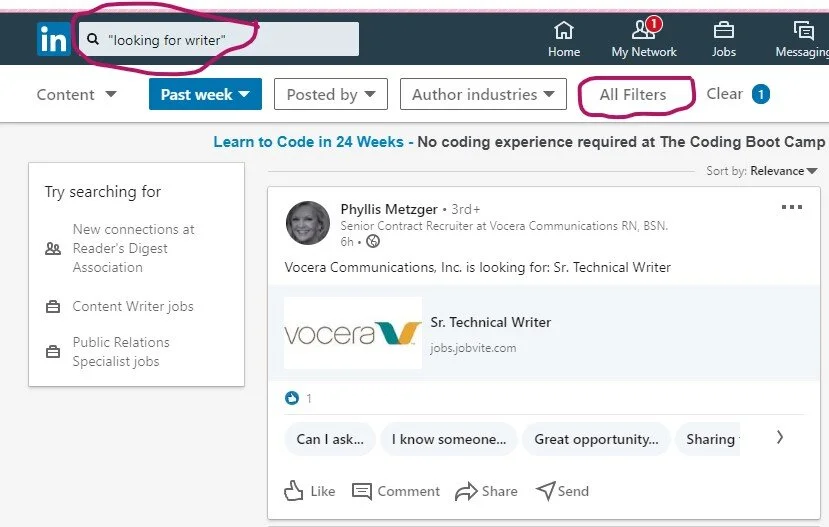Click the LinkedIn logo icon
This screenshot has height=527, width=829.
(53, 39)
